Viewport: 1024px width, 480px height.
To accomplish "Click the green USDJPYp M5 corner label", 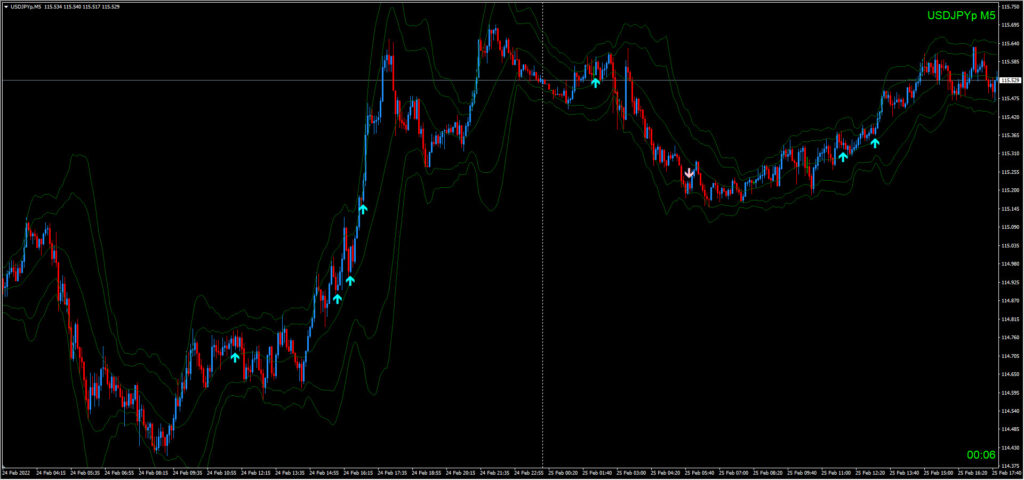I will click(x=961, y=15).
